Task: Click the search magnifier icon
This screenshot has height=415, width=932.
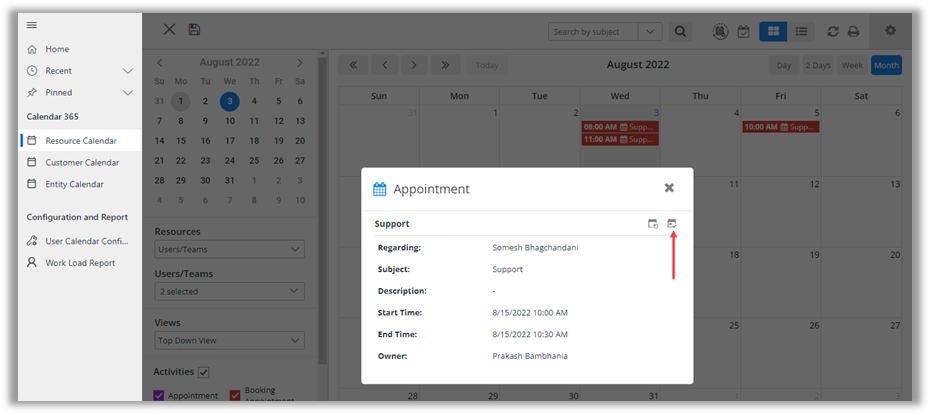Action: 681,32
